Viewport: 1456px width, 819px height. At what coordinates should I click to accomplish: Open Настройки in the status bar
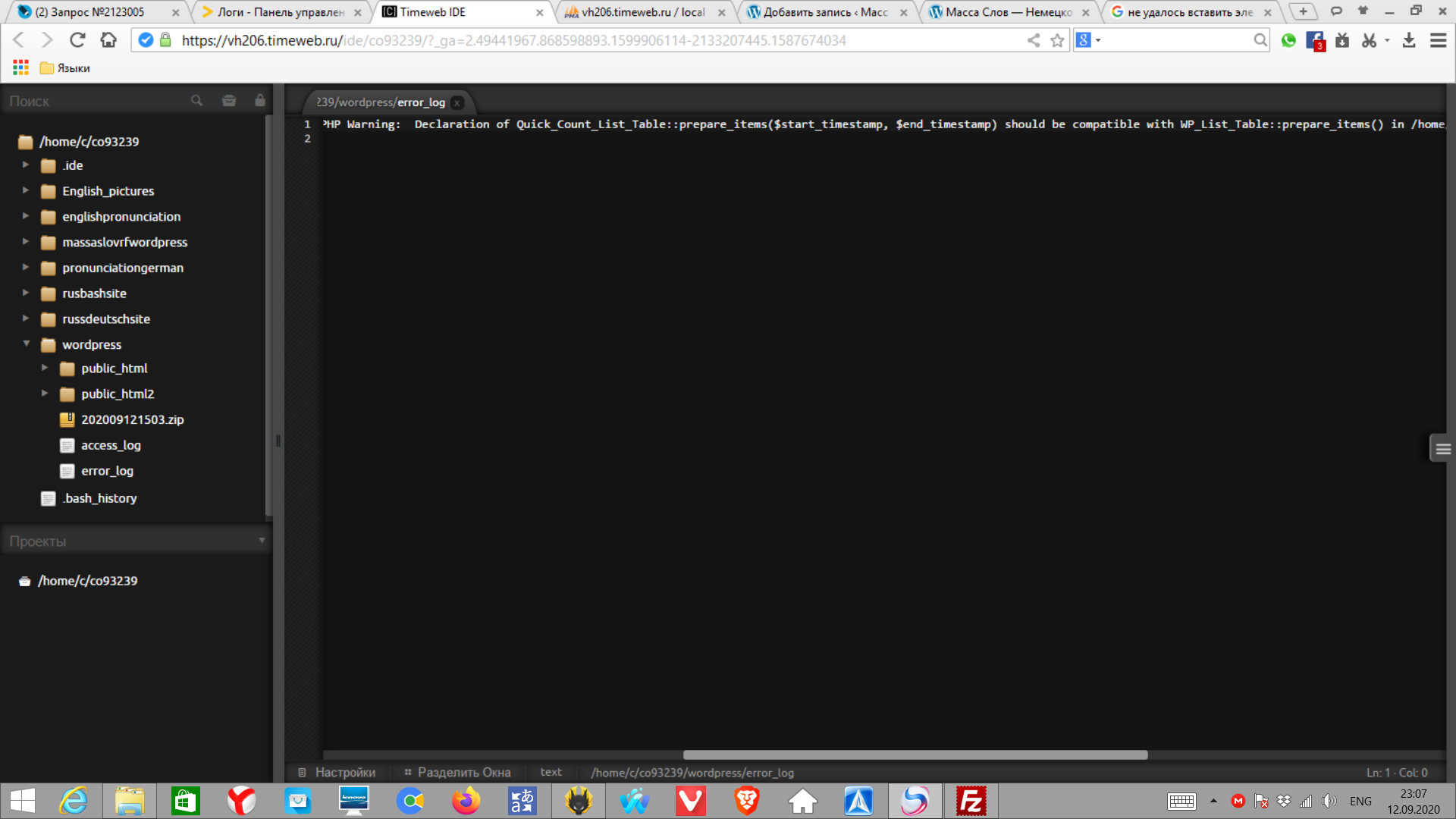(345, 772)
